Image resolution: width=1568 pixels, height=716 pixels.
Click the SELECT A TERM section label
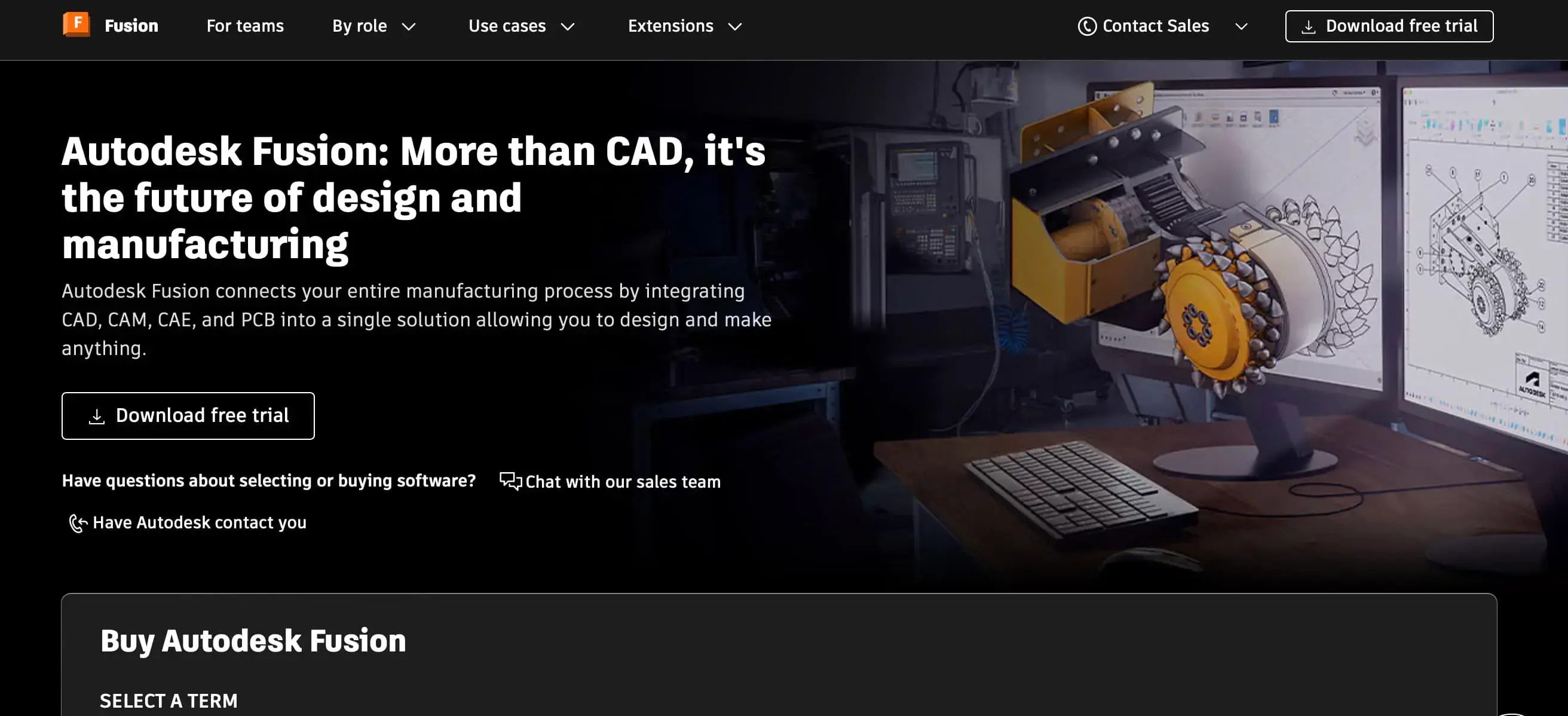point(170,700)
